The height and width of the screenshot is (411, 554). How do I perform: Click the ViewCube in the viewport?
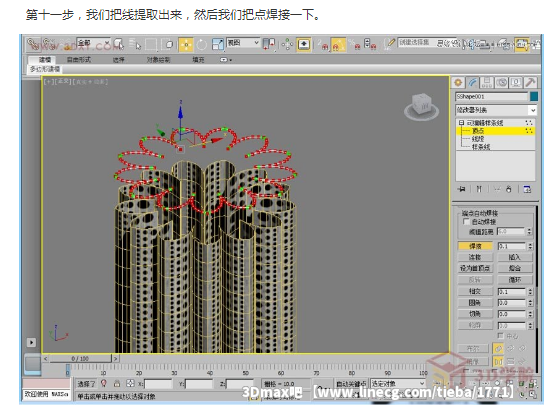422,106
